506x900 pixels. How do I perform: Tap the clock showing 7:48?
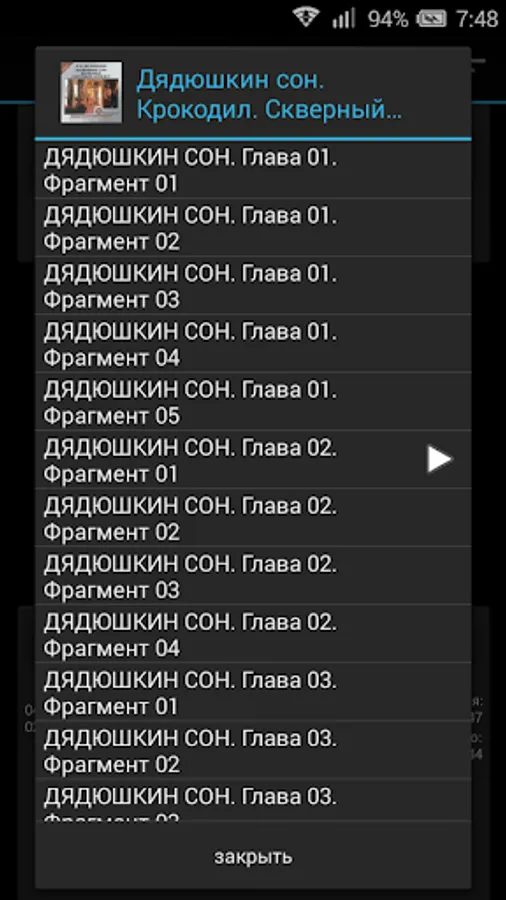coord(477,19)
